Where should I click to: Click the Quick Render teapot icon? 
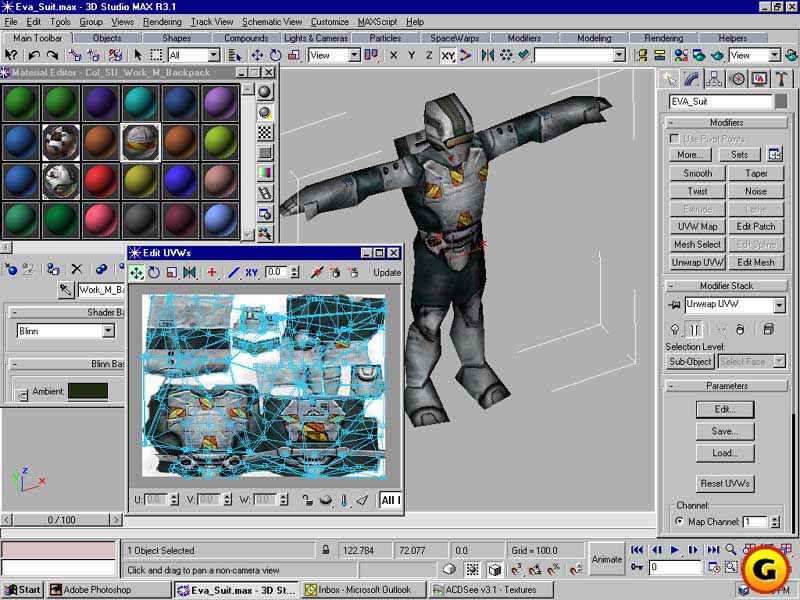click(717, 55)
